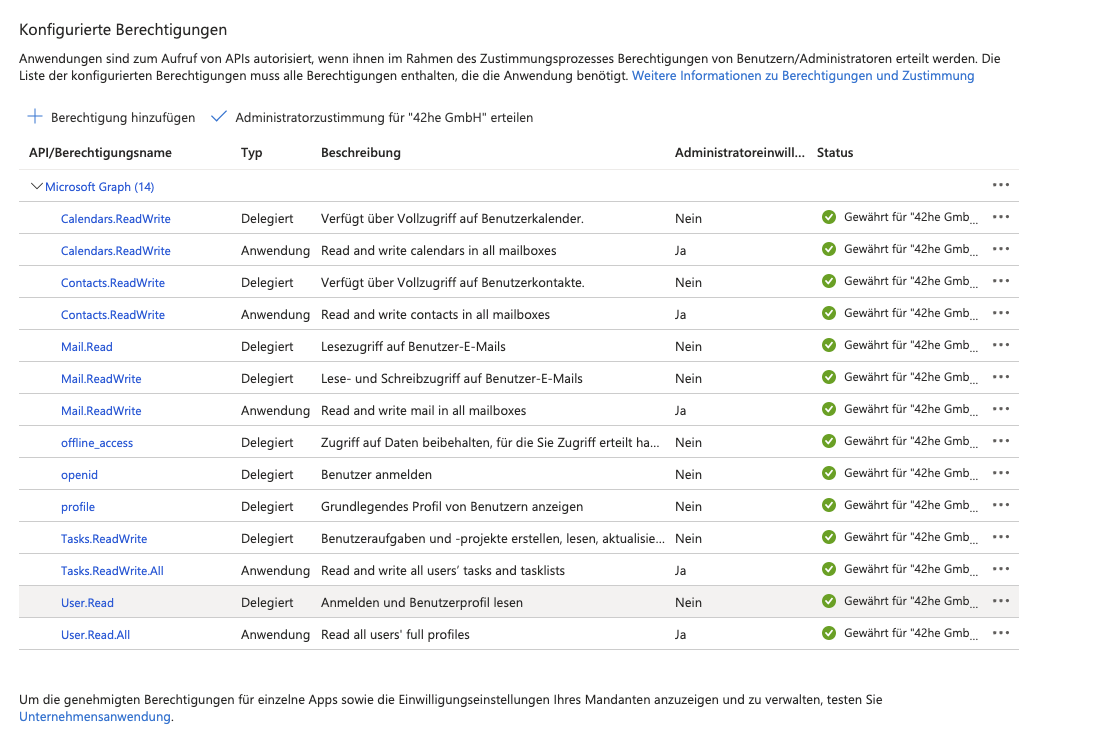The height and width of the screenshot is (750, 1096).
Task: Click the Typ column header
Action: (252, 153)
